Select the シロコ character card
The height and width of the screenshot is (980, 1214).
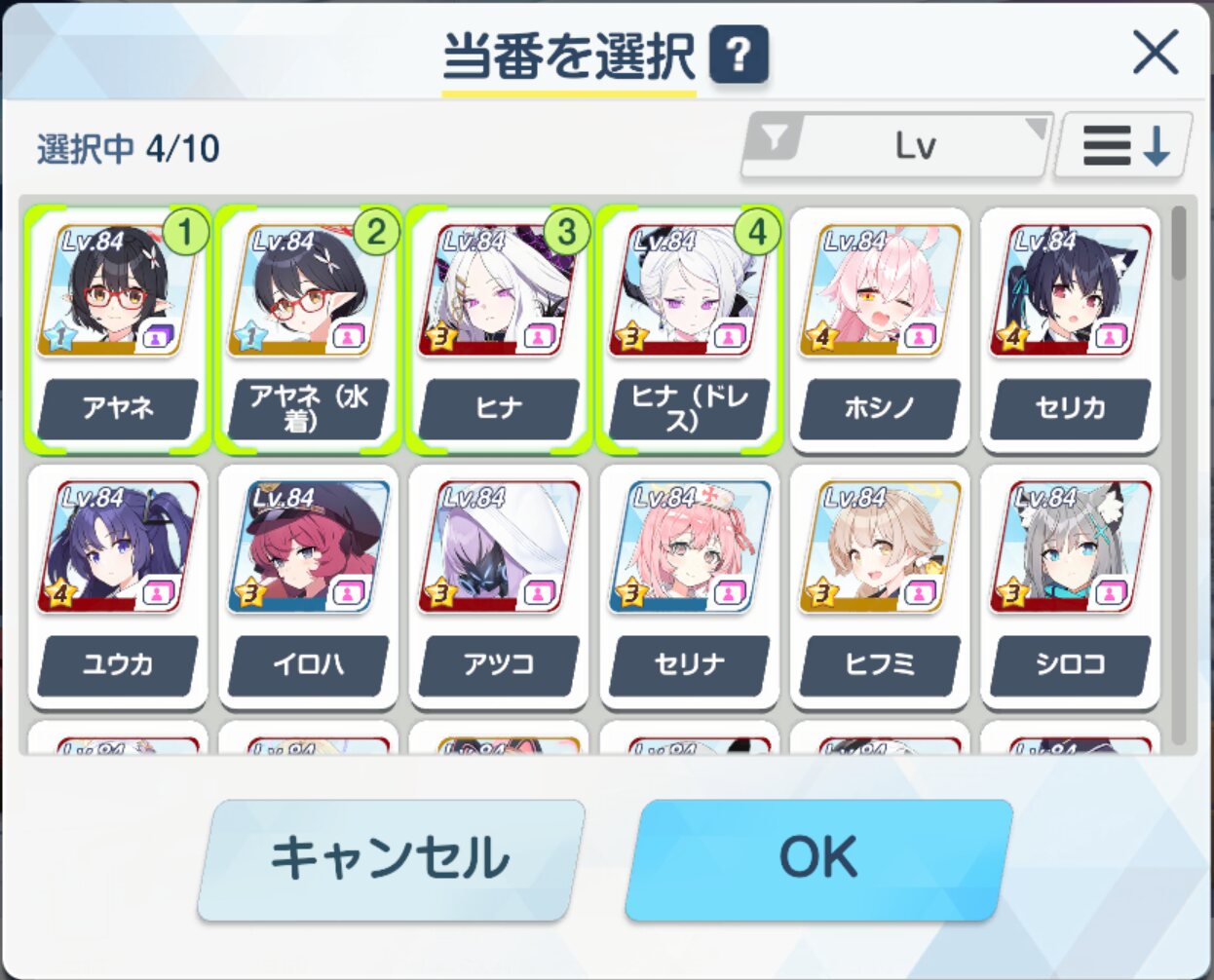1071,586
